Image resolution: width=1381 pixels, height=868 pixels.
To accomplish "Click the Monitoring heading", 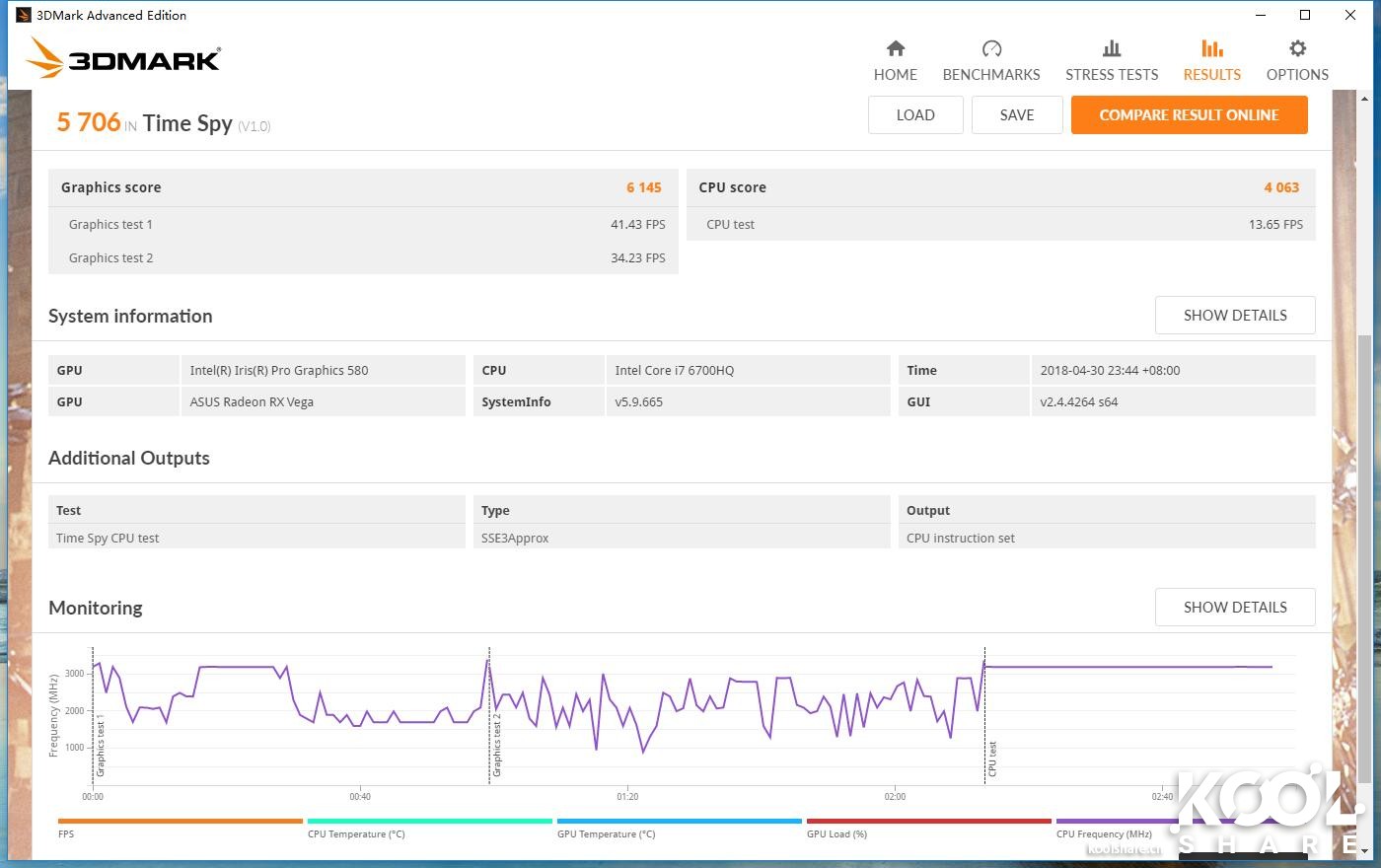I will point(96,608).
